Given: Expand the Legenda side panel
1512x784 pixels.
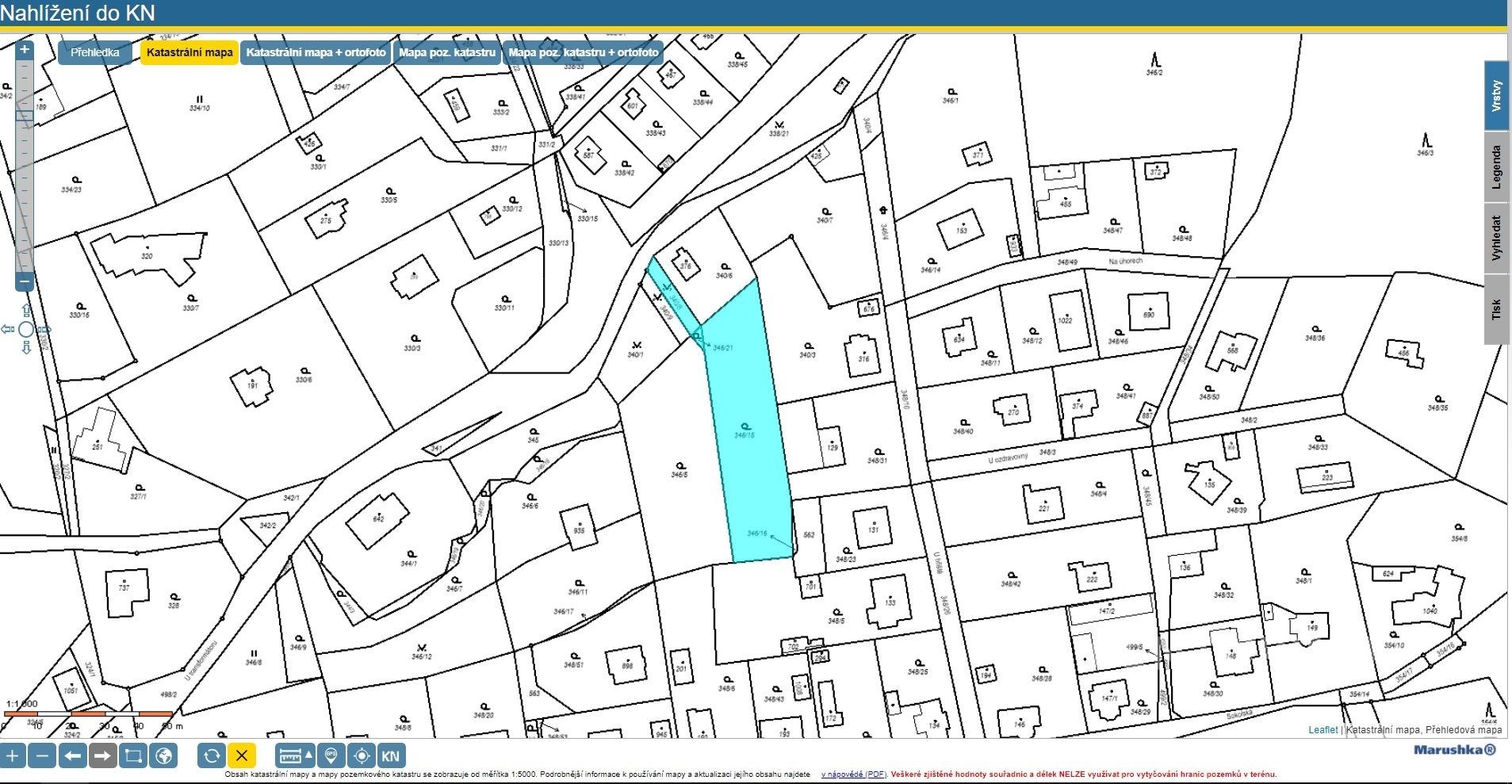Looking at the screenshot, I should coord(1496,166).
